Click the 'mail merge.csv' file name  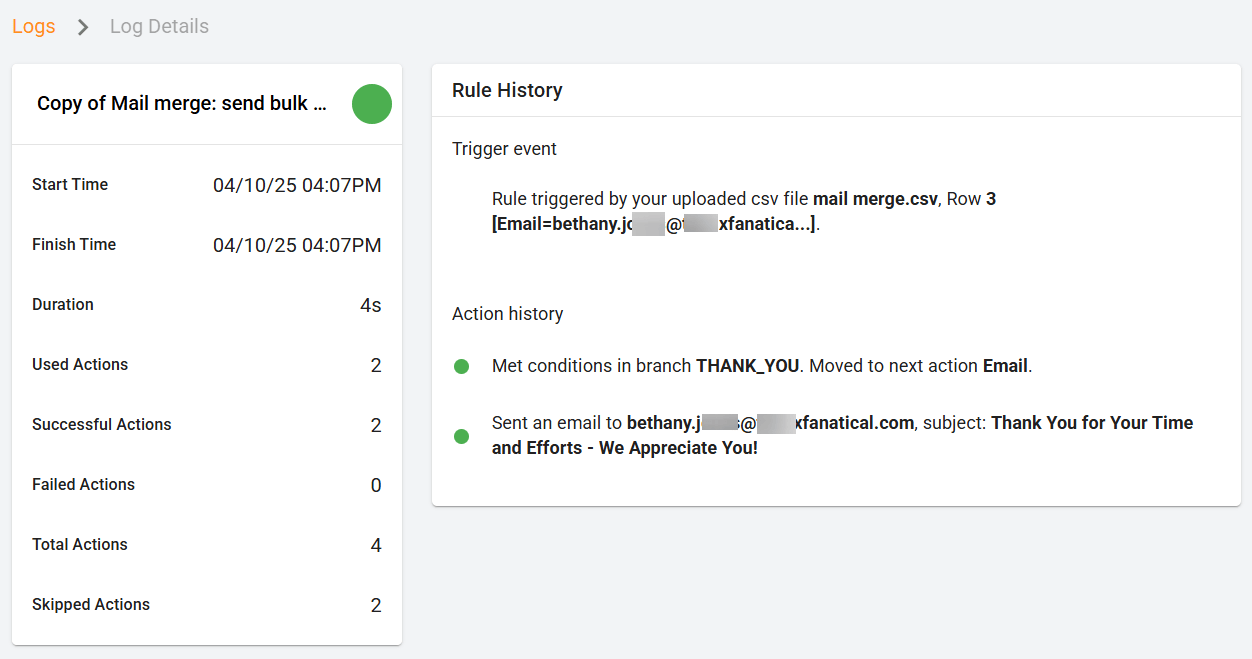pyautogui.click(x=875, y=199)
